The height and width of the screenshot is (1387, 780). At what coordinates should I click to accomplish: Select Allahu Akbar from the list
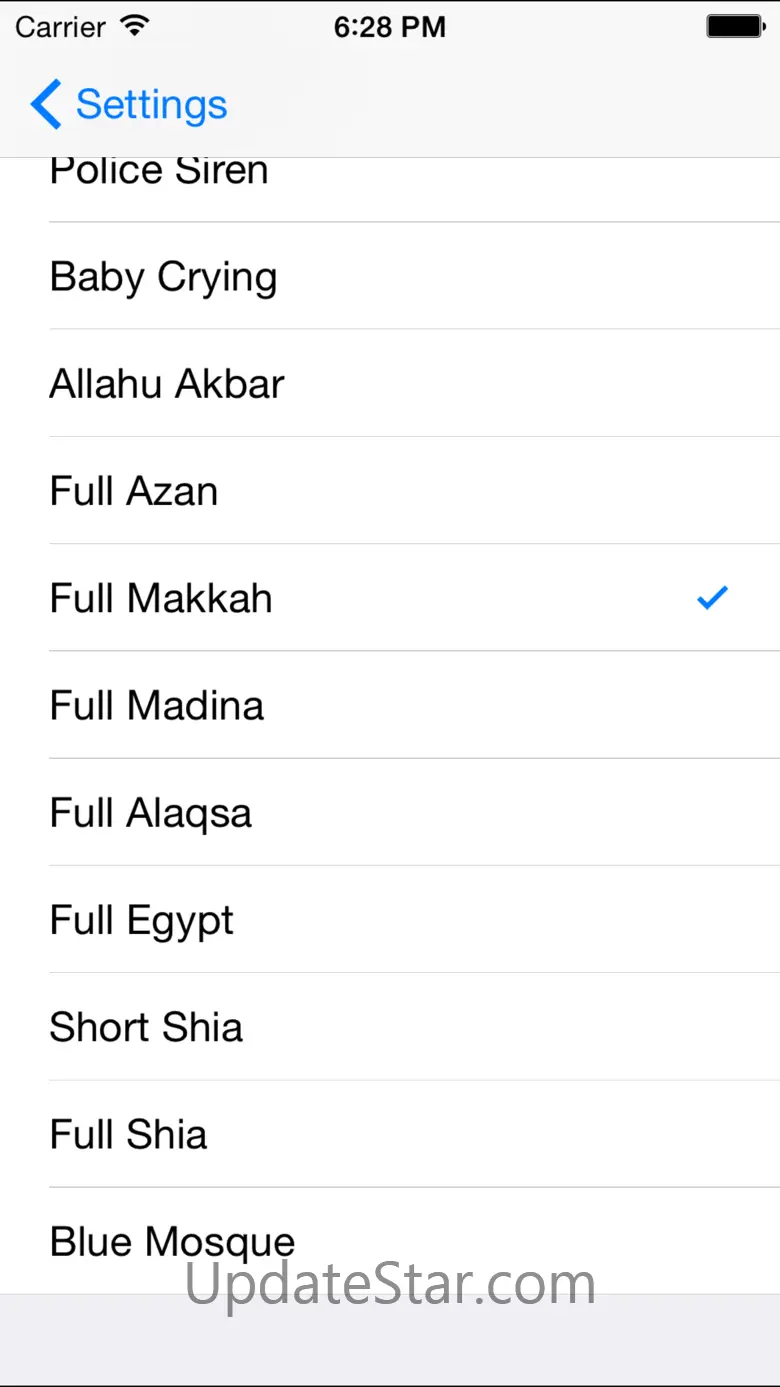[x=167, y=384]
